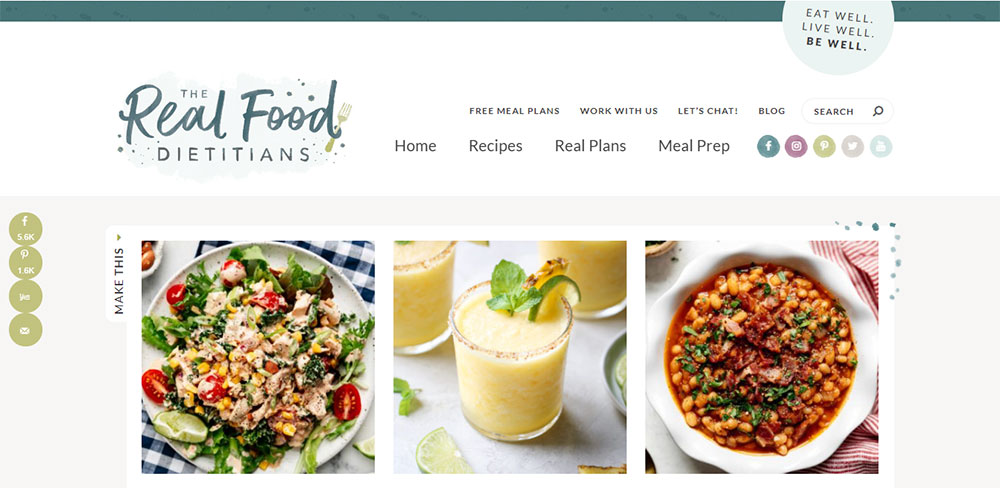1000x488 pixels.
Task: Open the Meal Prep menu item
Action: coord(694,146)
